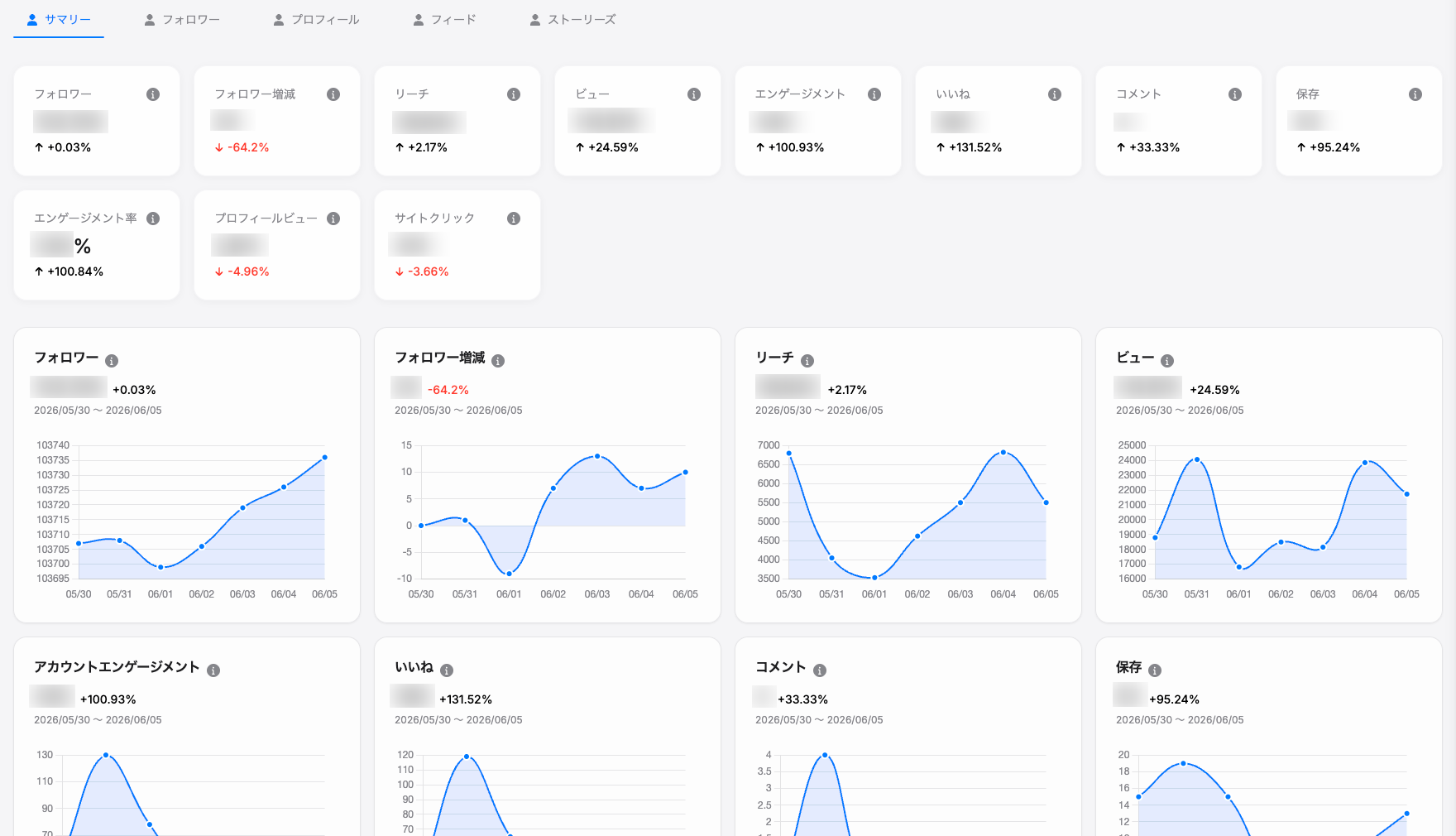The image size is (1456, 836).
Task: Click the date range in アカウントエンゲージメント chart
Action: (x=98, y=720)
